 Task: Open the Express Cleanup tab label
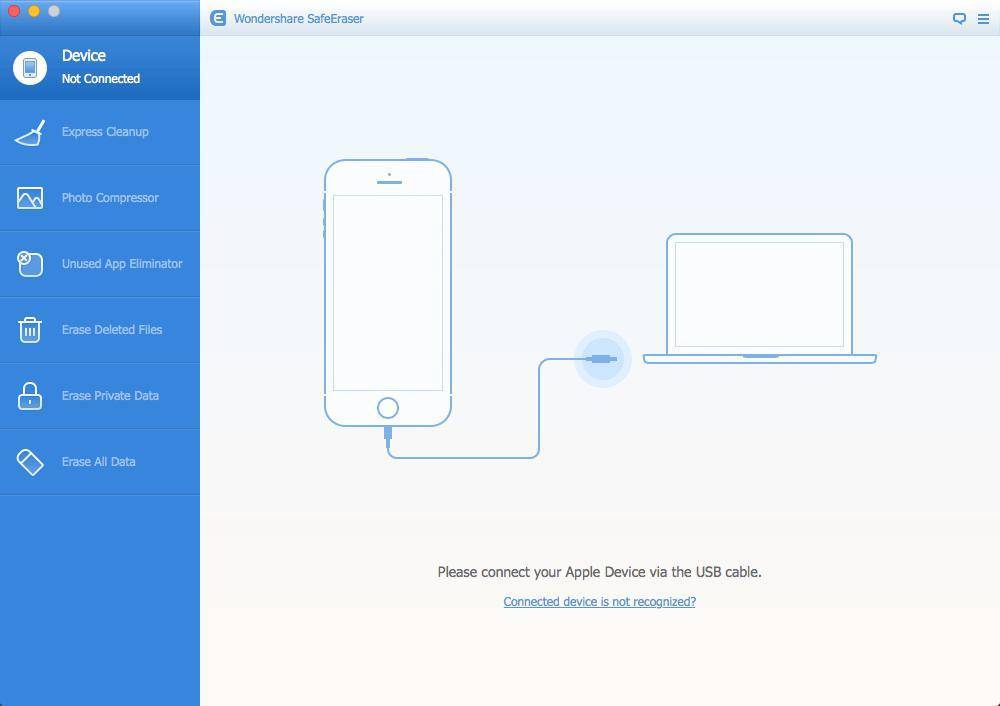105,132
